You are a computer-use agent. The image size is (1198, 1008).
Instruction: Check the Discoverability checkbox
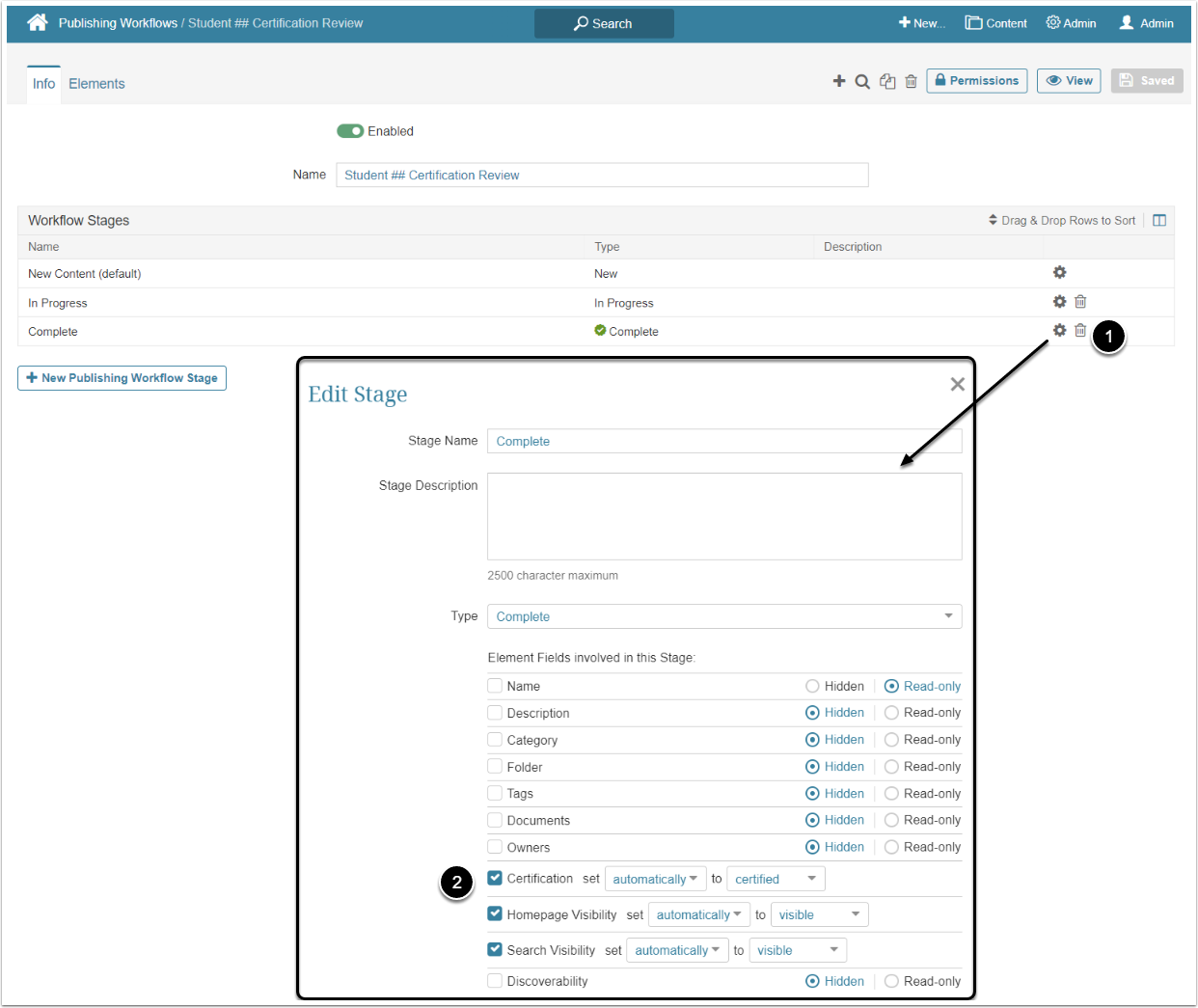coord(495,981)
